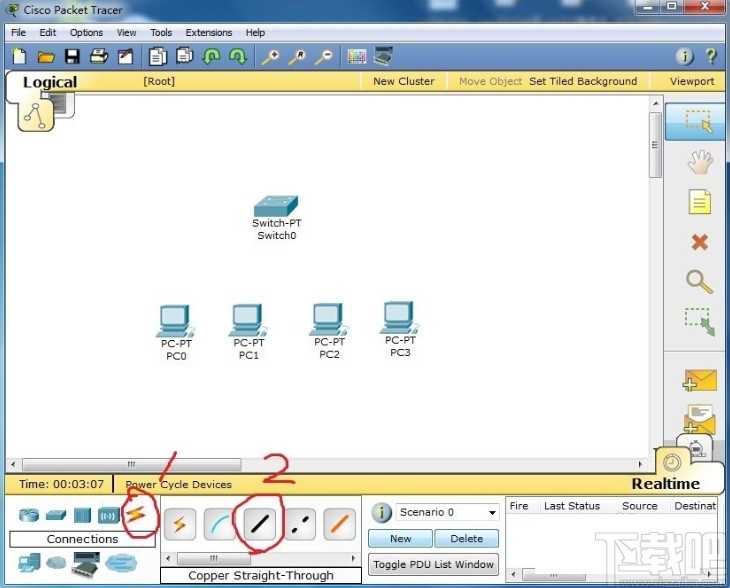The height and width of the screenshot is (588, 730).
Task: Click the Undo green arrow icon
Action: (212, 57)
